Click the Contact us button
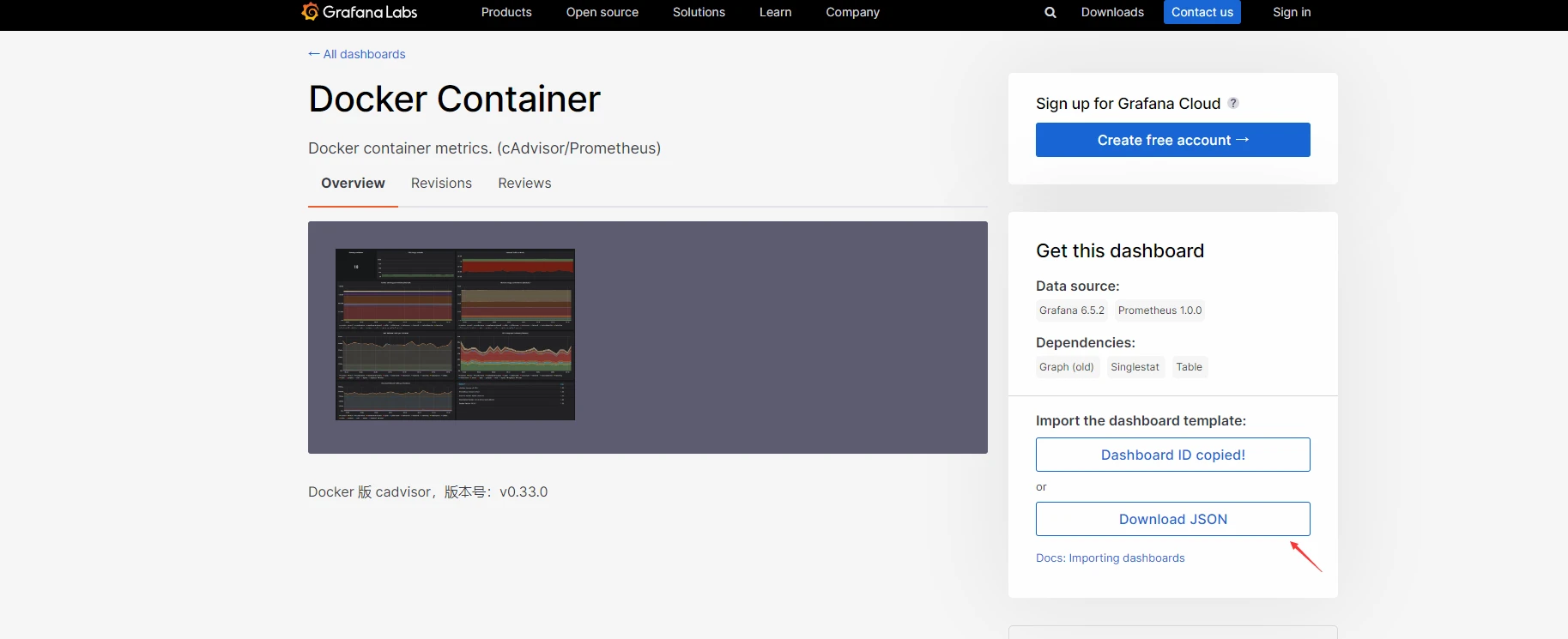The height and width of the screenshot is (639, 1568). click(x=1202, y=12)
